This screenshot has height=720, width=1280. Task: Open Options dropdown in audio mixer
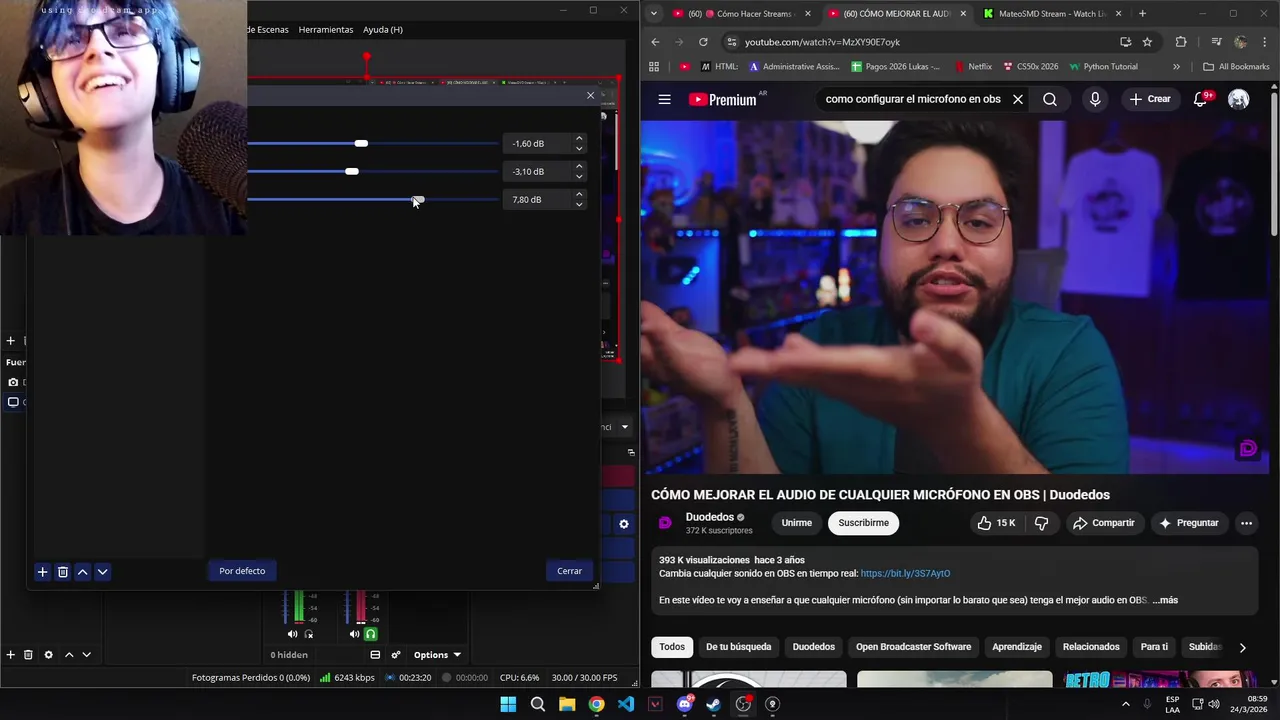436,655
